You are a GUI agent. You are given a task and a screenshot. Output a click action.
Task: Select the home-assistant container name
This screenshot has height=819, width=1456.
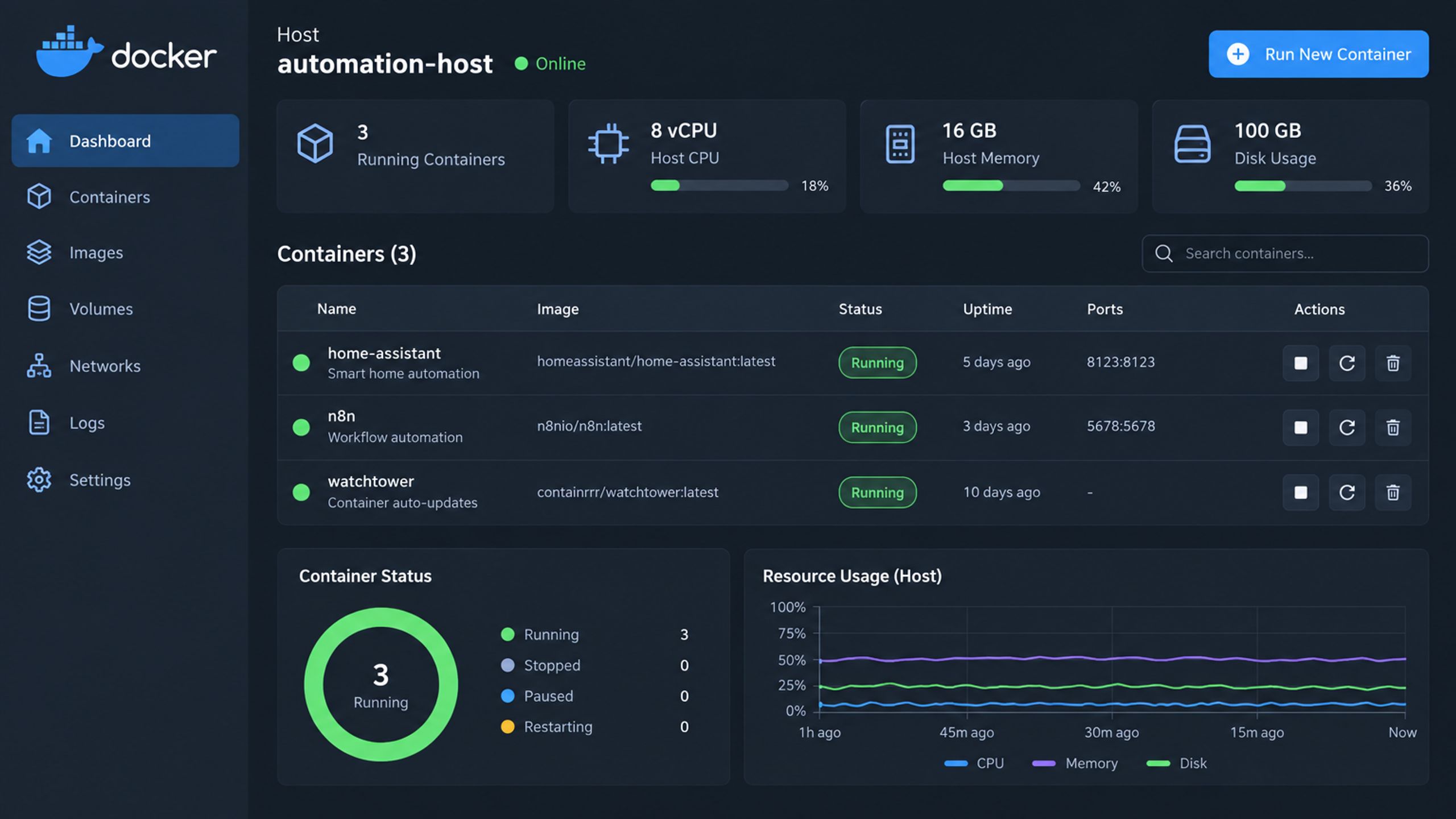[384, 353]
